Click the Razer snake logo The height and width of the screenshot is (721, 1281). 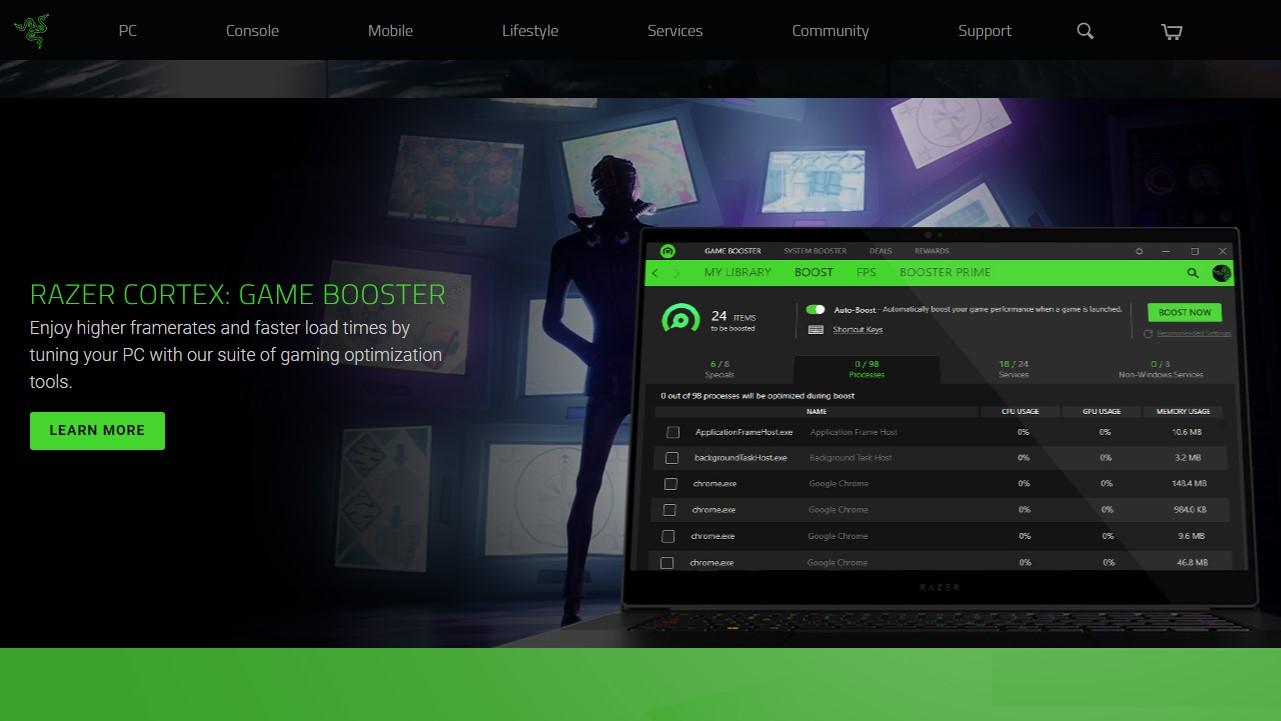pyautogui.click(x=31, y=30)
